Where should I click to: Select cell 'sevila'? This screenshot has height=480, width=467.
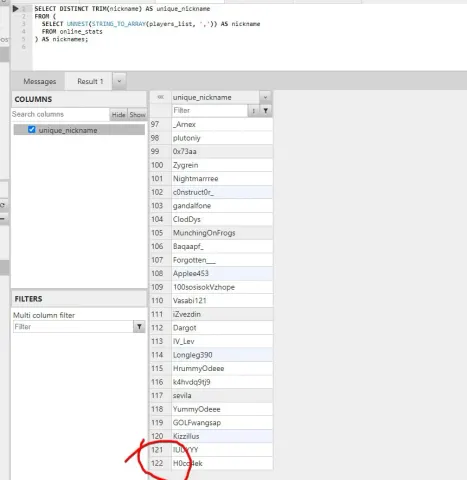tap(222, 396)
